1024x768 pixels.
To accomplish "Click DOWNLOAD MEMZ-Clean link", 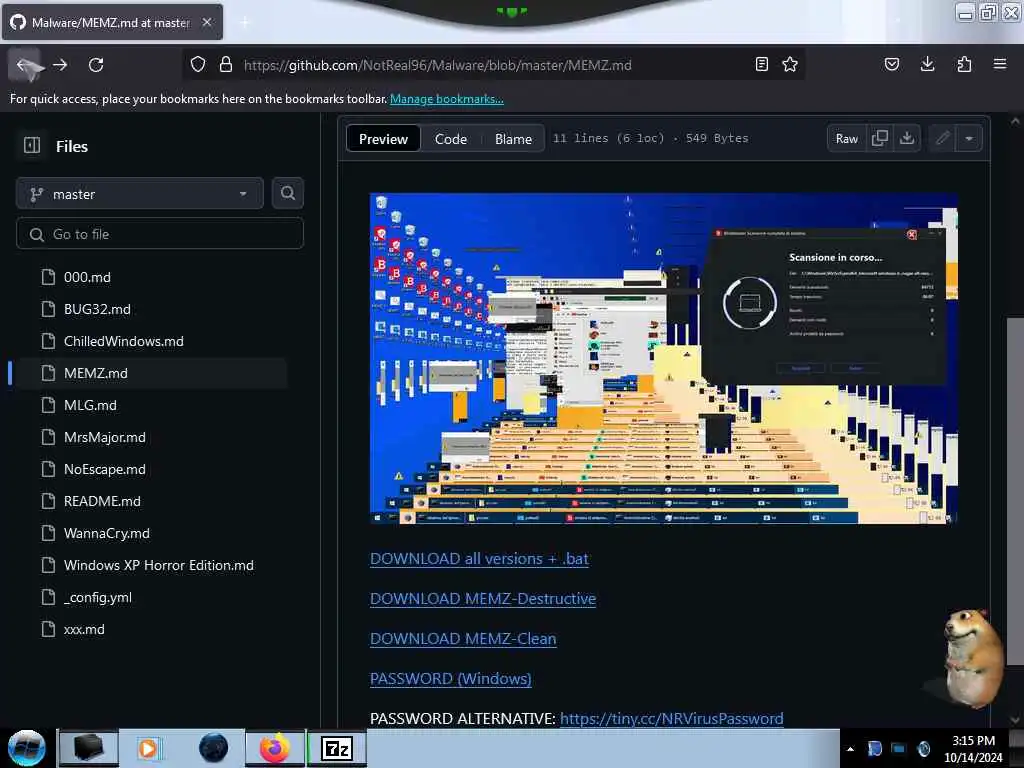I will point(463,639).
